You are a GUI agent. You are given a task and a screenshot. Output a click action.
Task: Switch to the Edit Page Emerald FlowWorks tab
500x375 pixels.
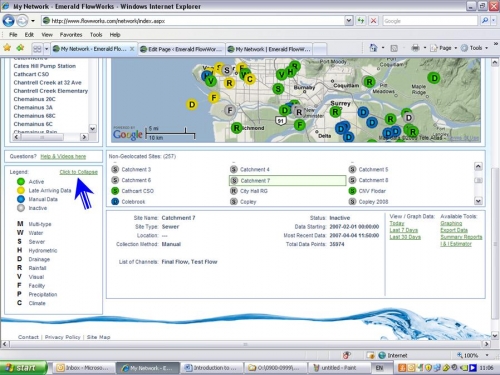(x=182, y=49)
